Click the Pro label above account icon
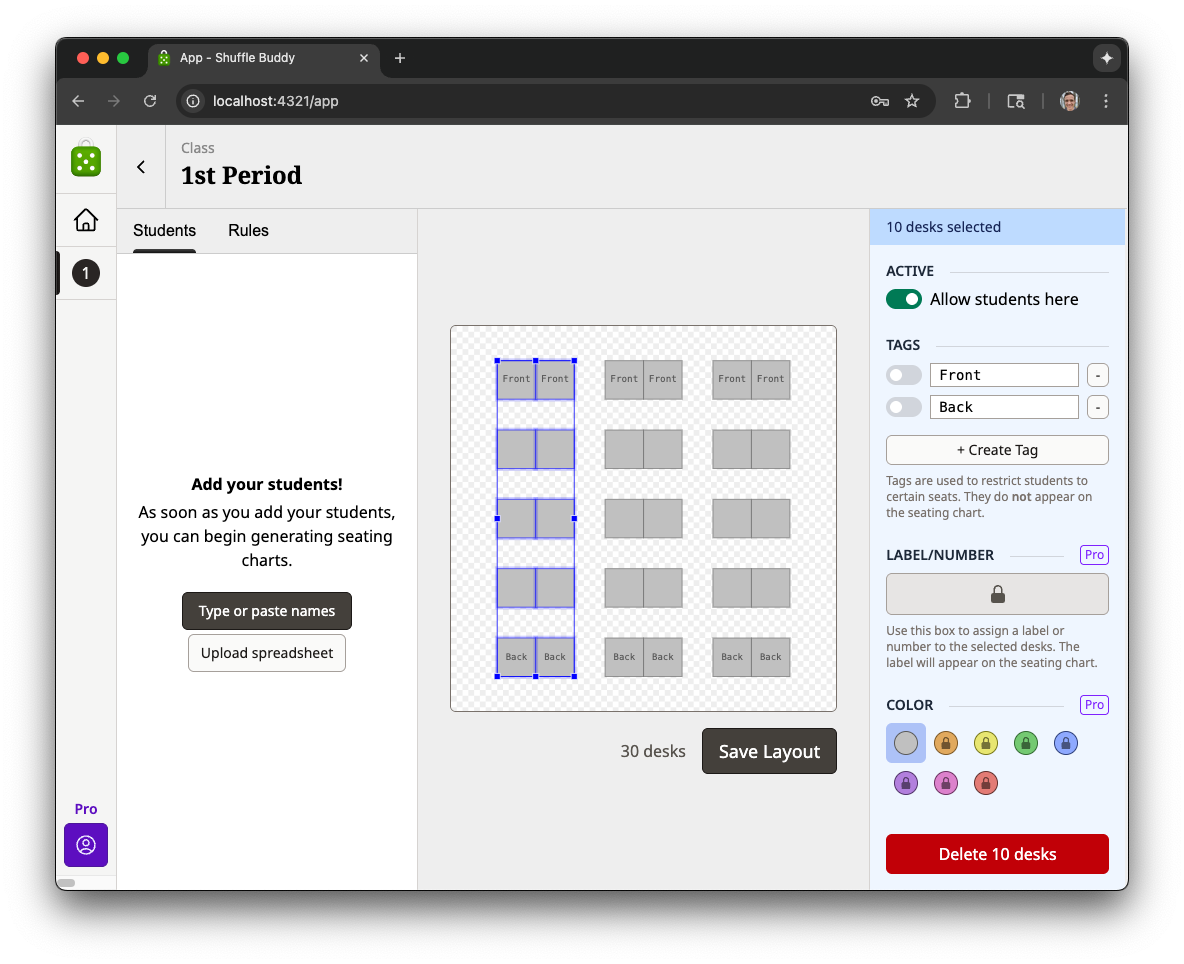Image resolution: width=1184 pixels, height=964 pixels. (86, 809)
